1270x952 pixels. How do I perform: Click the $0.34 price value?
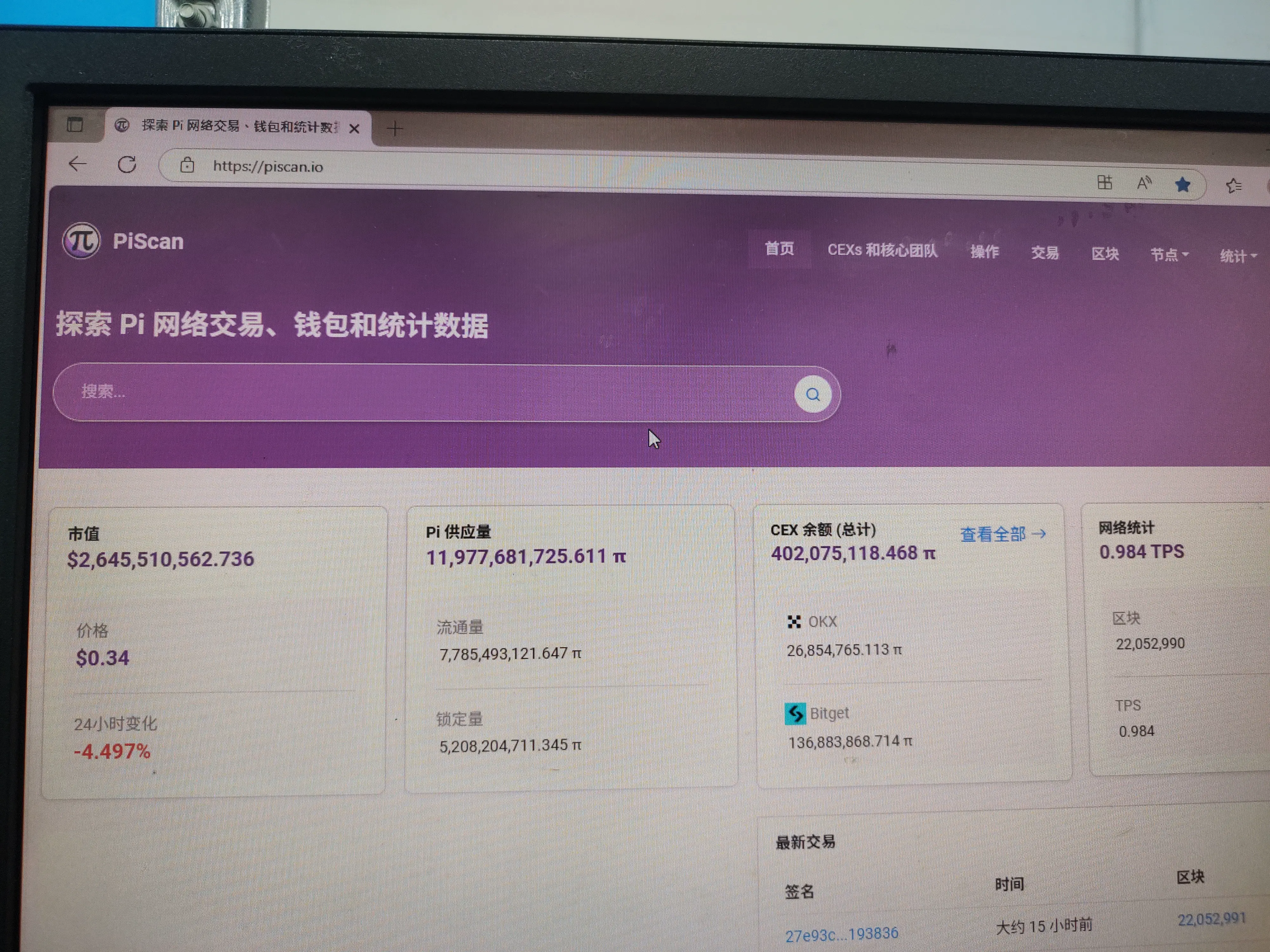pyautogui.click(x=103, y=658)
